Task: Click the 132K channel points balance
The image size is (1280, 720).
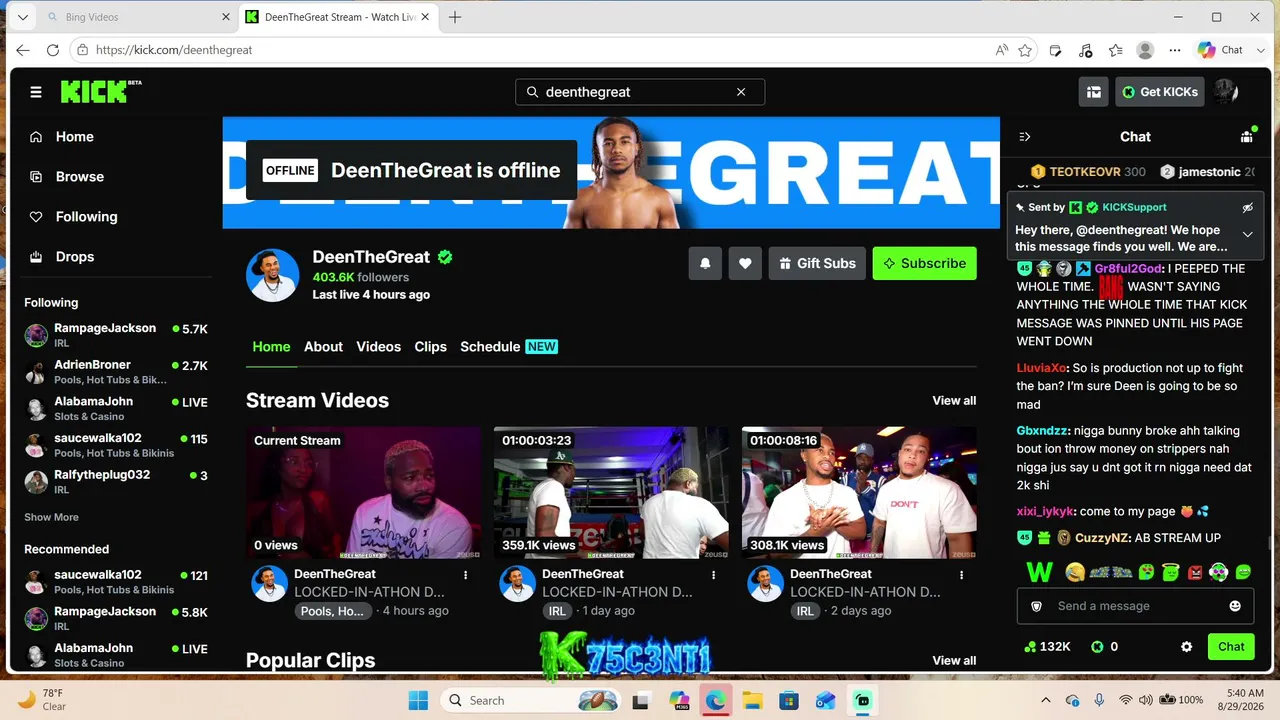Action: (x=1047, y=647)
